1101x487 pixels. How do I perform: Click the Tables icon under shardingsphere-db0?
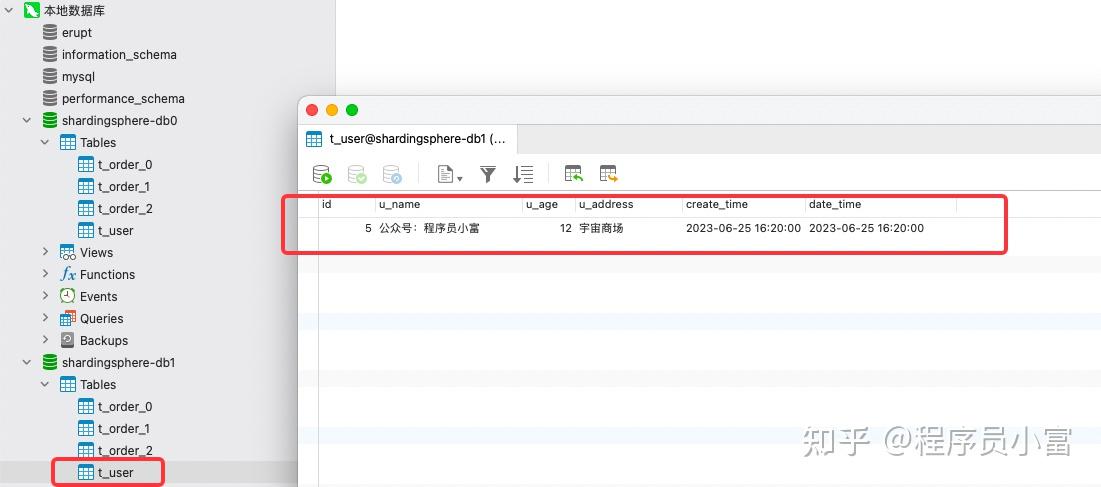[x=67, y=142]
